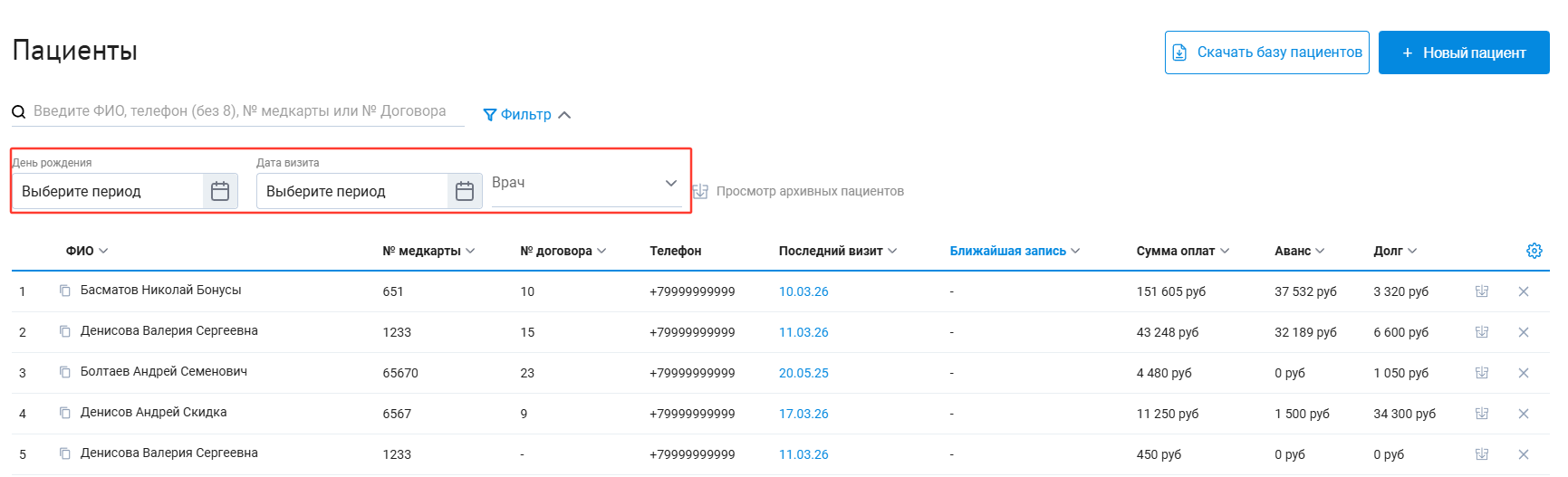Screen dimensions: 1568x477
Task: Copy name icon for Болтаев Андрей Семенович
Action: [65, 372]
